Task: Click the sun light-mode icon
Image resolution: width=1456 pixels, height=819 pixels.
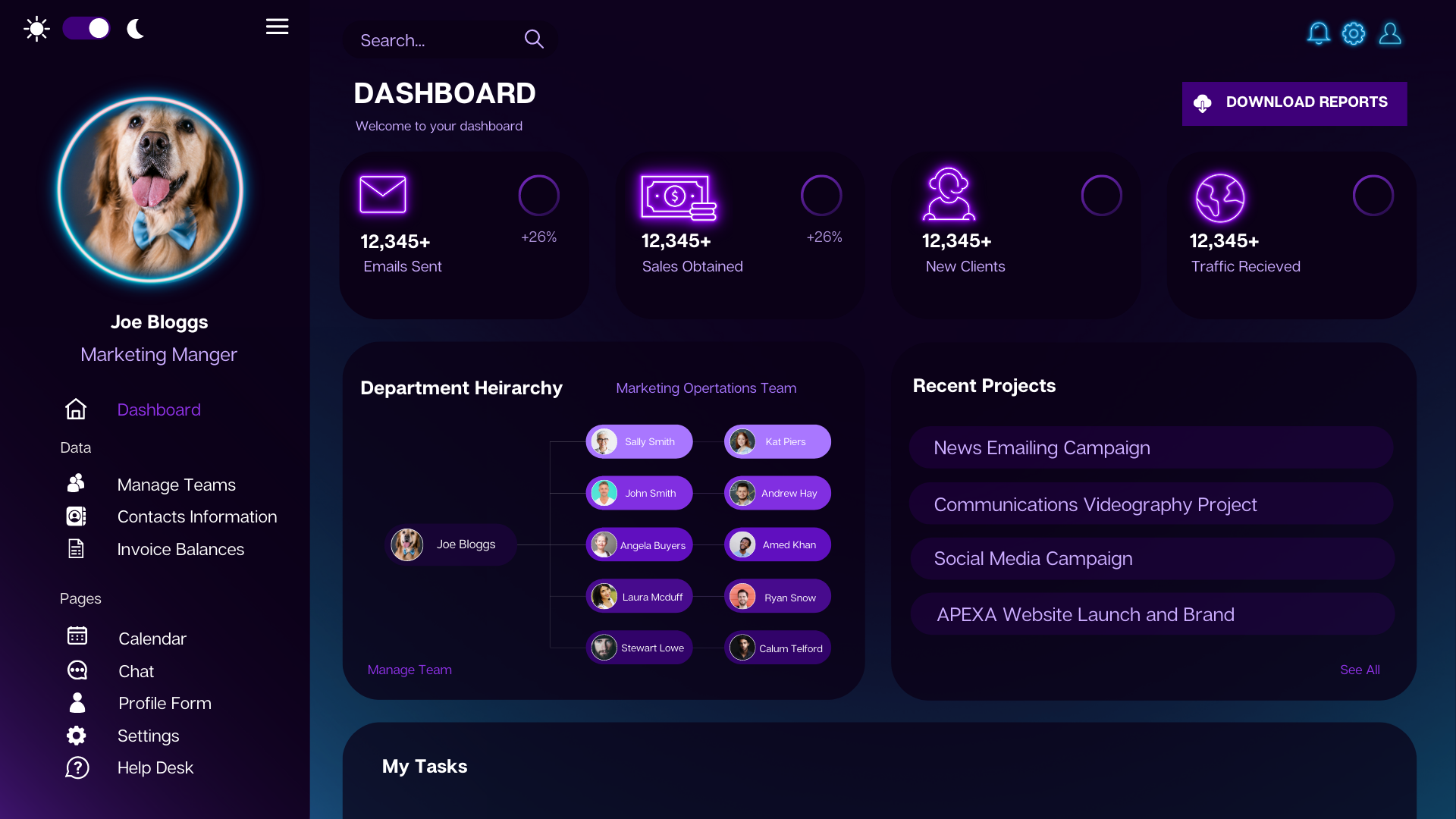Action: tap(36, 29)
